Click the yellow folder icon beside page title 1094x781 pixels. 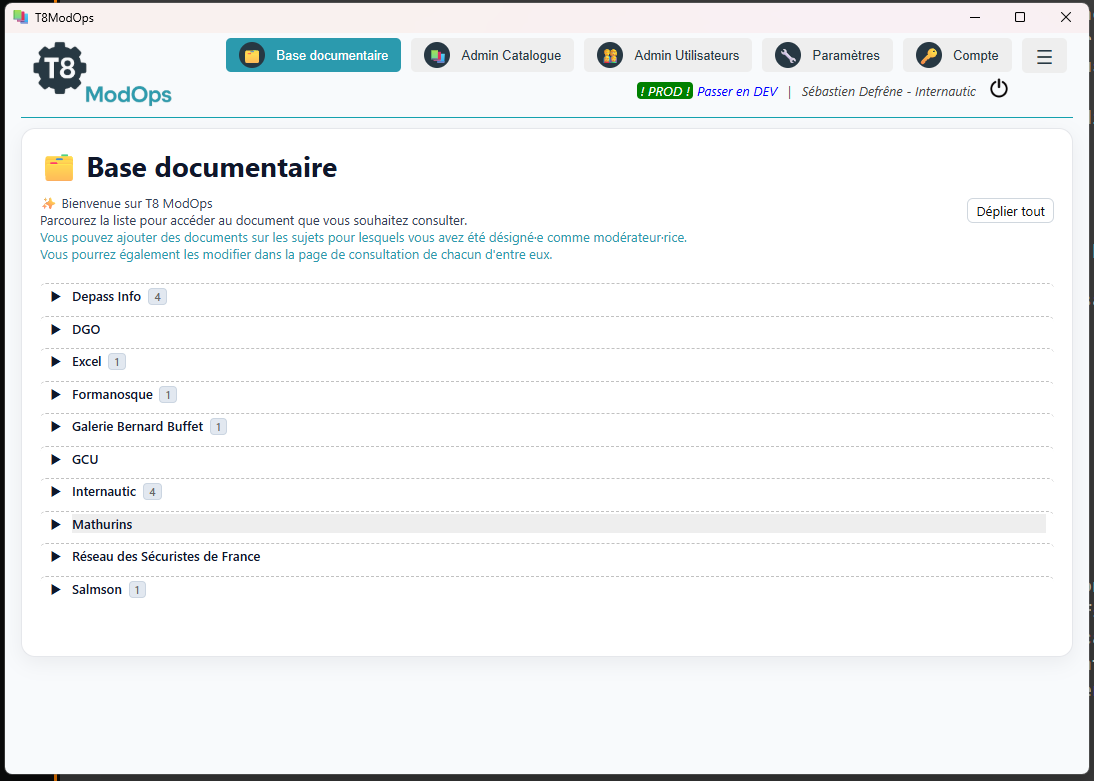[59, 168]
